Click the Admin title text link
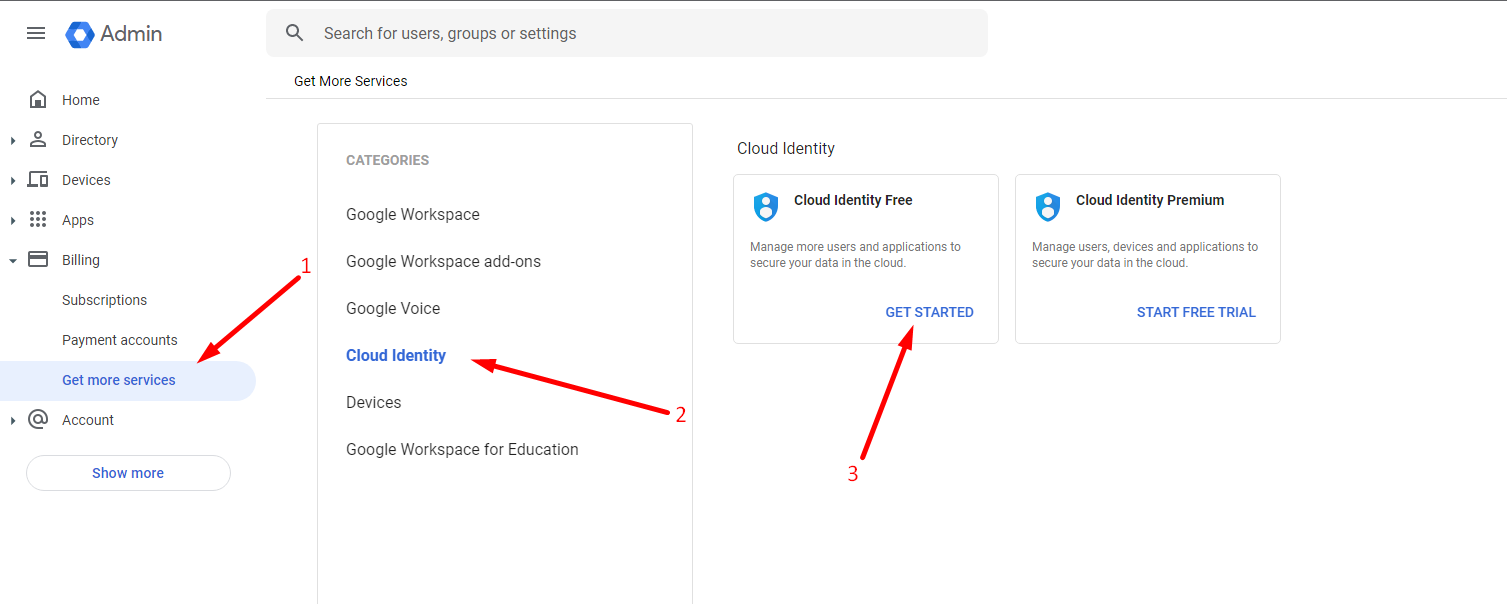The width and height of the screenshot is (1507, 604). point(131,34)
